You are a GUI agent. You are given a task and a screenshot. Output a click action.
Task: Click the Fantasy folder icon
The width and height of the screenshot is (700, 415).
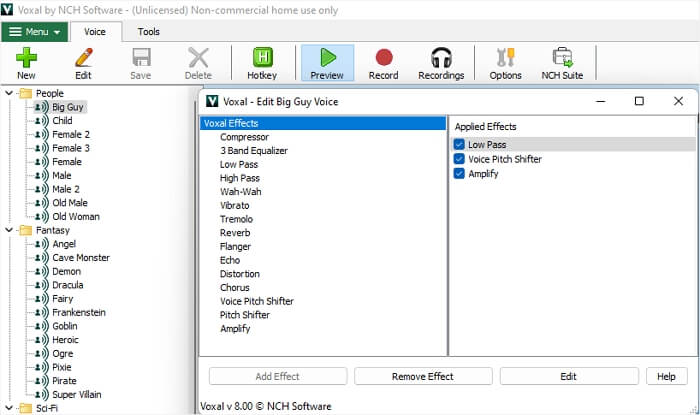pos(26,230)
